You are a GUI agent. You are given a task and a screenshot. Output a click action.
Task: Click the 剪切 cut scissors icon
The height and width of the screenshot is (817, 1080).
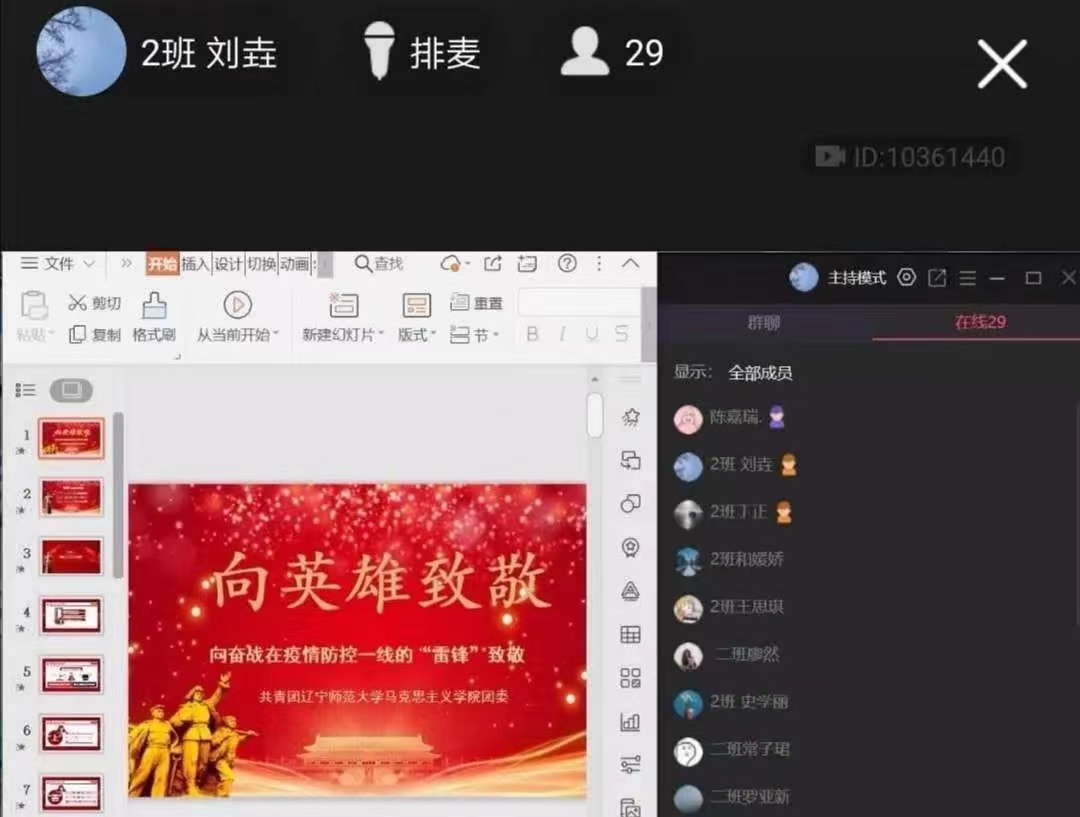78,303
